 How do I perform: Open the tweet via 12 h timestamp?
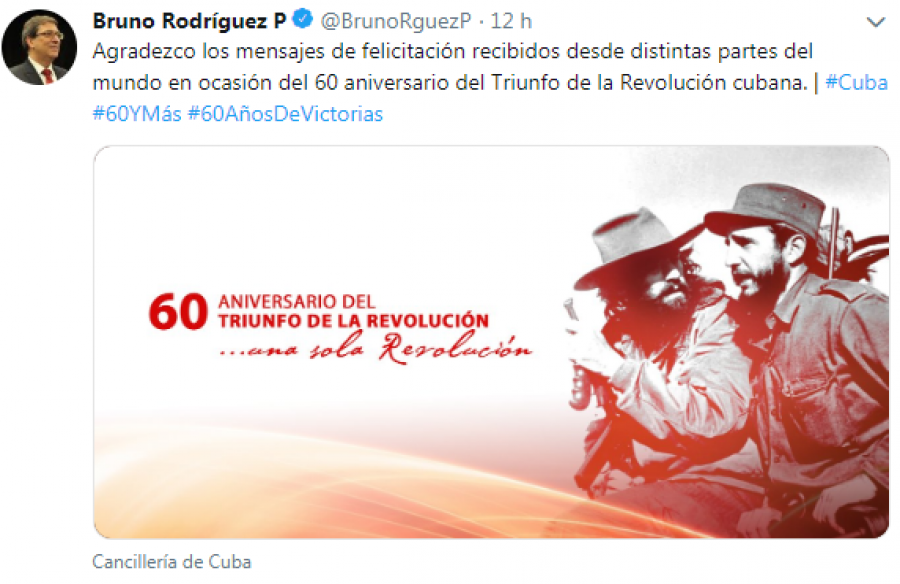pos(511,21)
